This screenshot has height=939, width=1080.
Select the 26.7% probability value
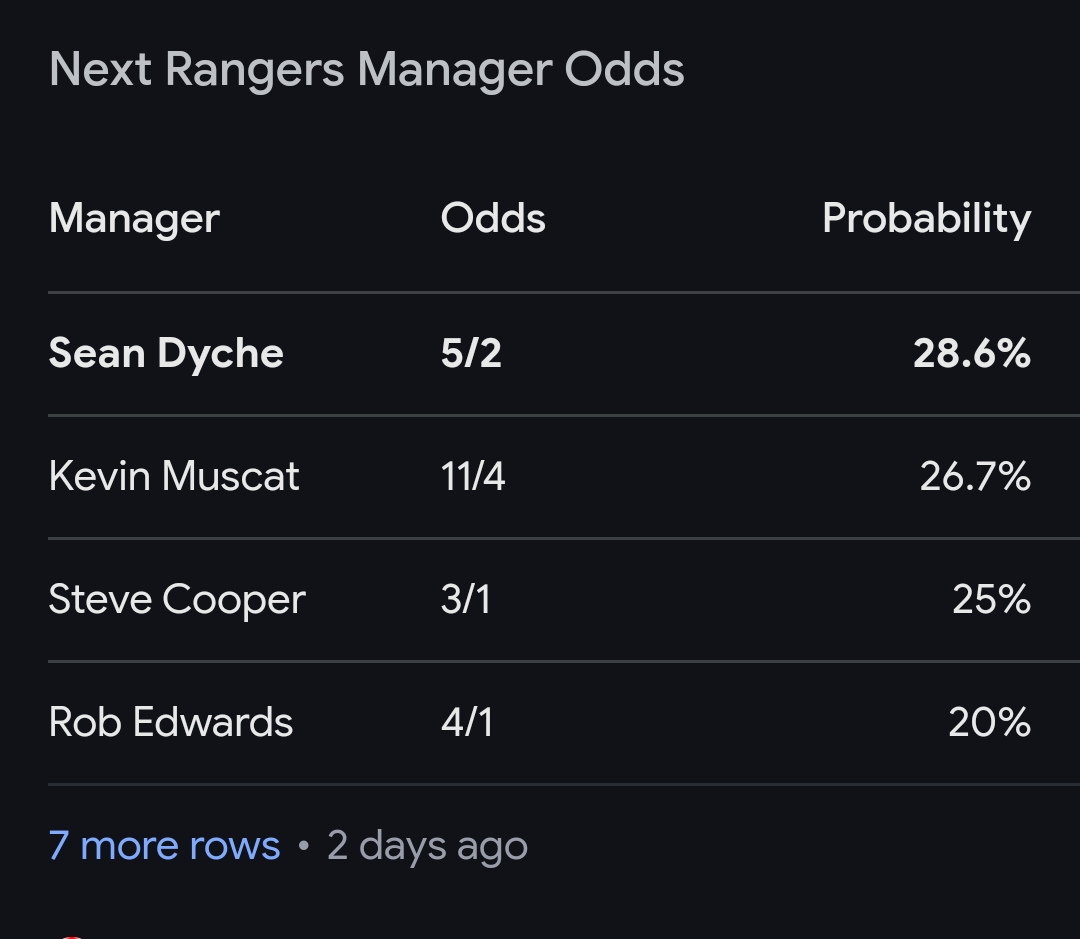[x=975, y=477]
